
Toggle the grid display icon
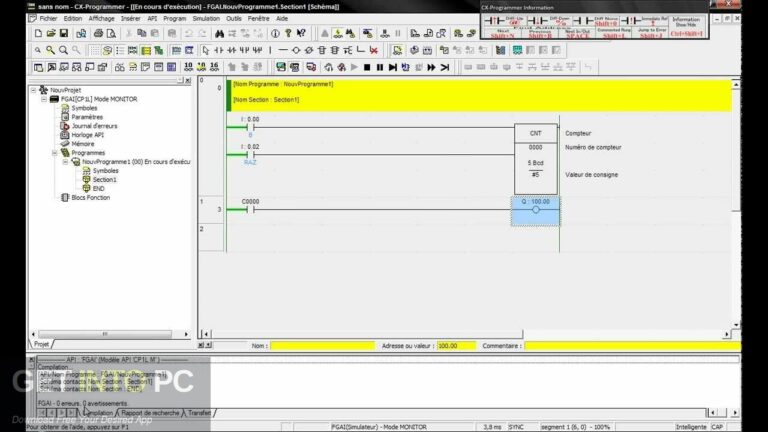click(95, 50)
